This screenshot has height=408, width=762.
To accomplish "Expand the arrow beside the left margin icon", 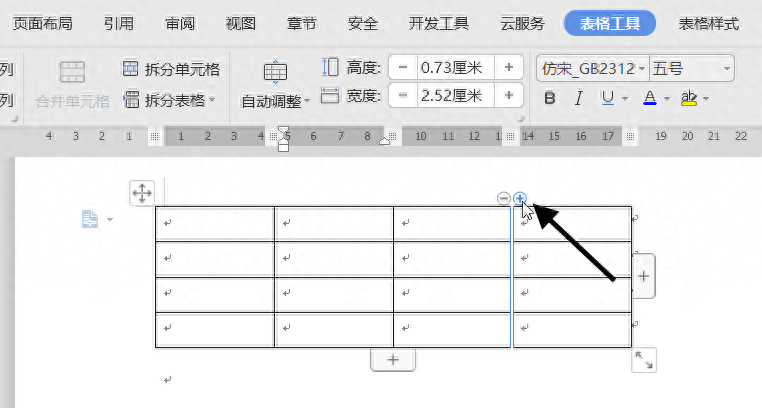I will (110, 220).
